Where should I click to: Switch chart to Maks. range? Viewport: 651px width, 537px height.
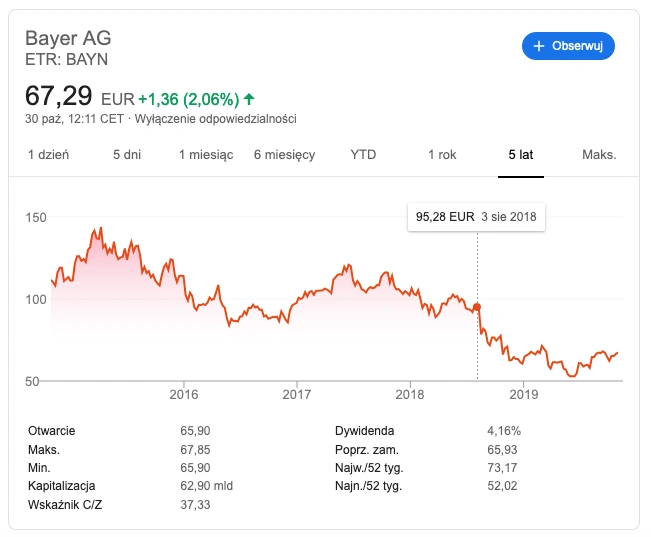[x=599, y=155]
